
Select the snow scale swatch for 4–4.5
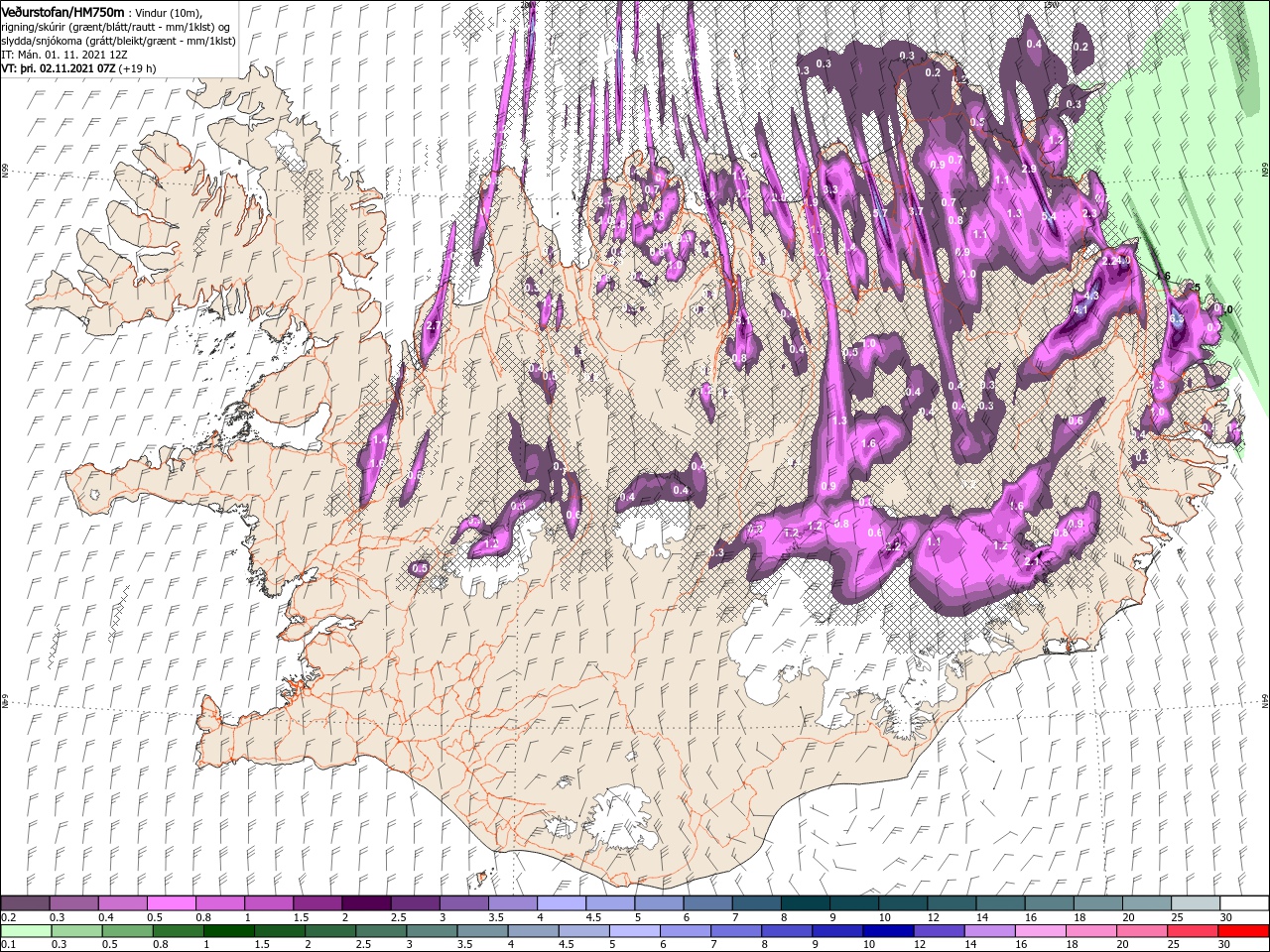coord(562,902)
